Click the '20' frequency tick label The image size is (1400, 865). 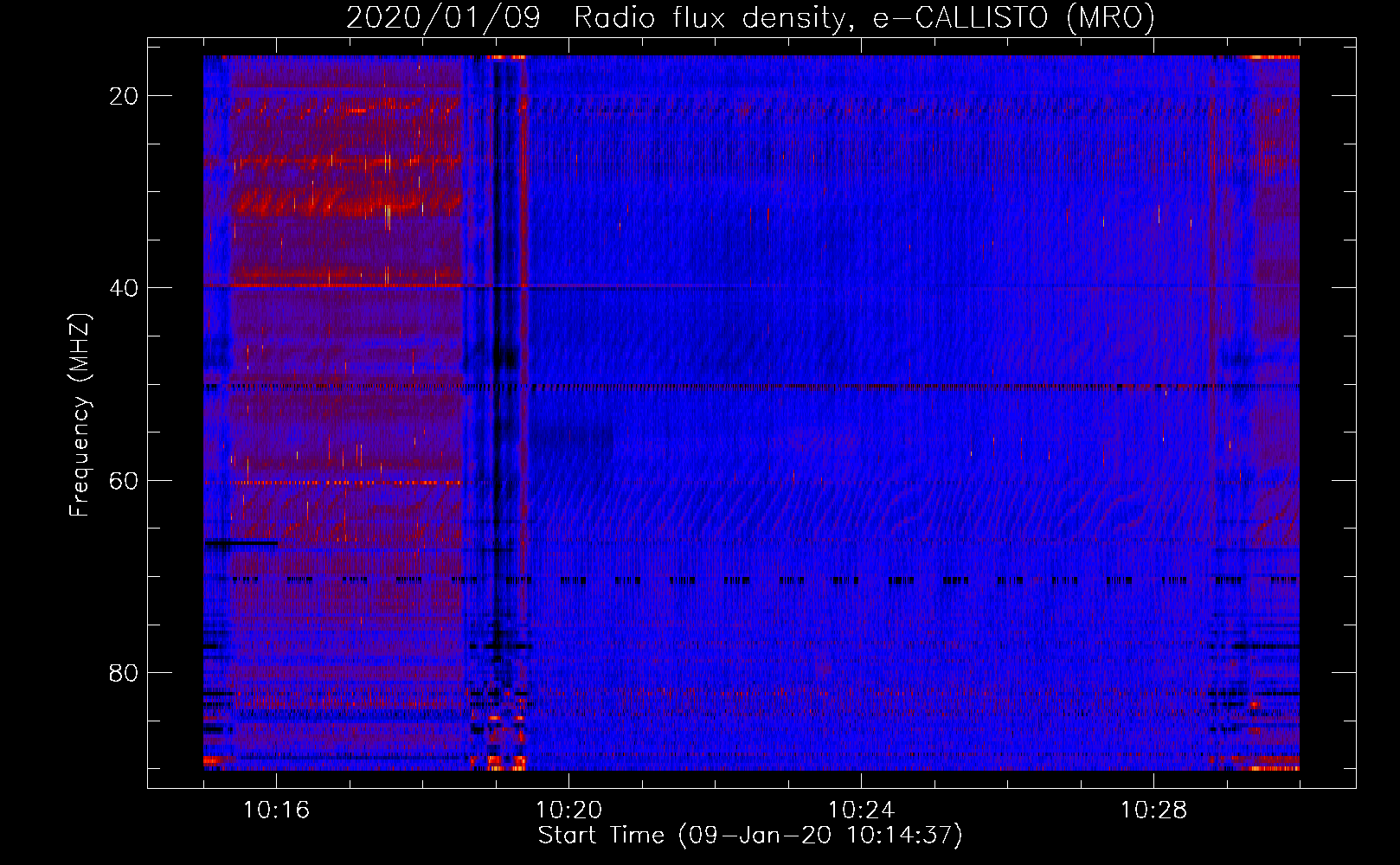point(124,96)
